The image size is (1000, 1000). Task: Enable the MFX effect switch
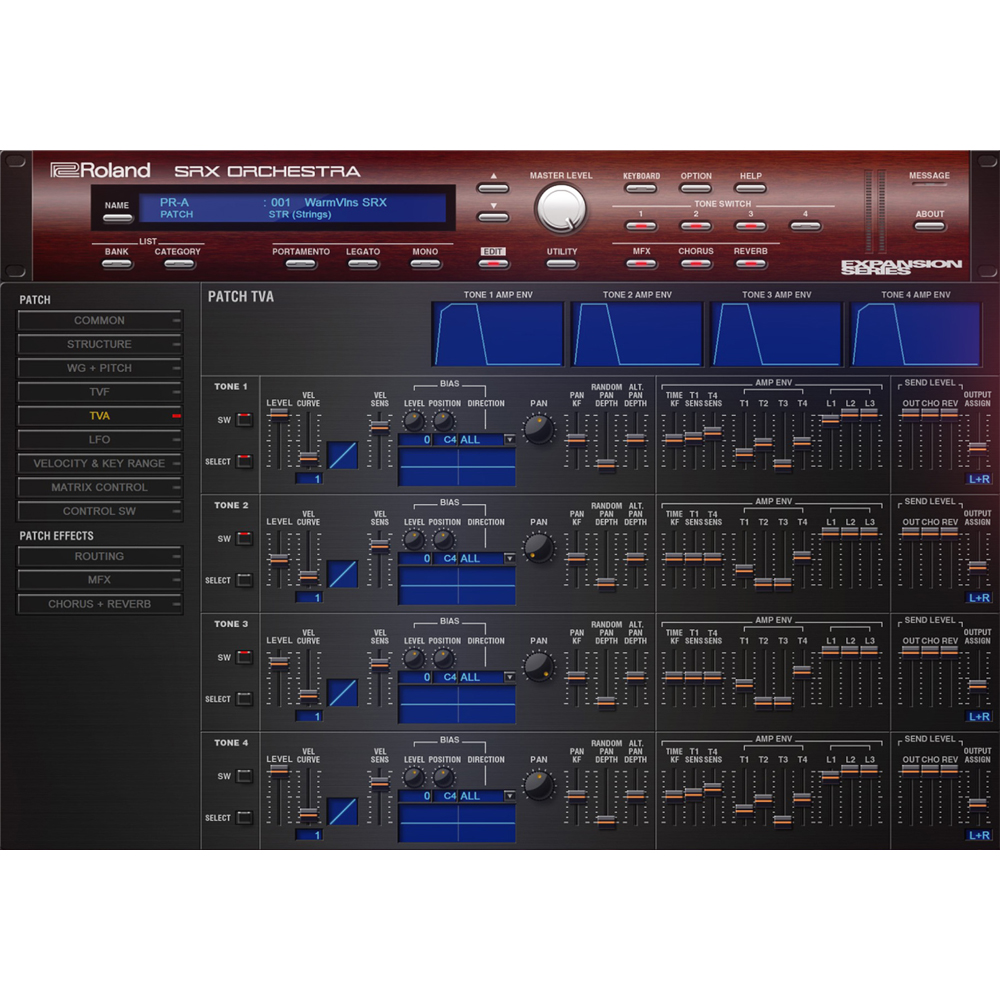point(641,263)
